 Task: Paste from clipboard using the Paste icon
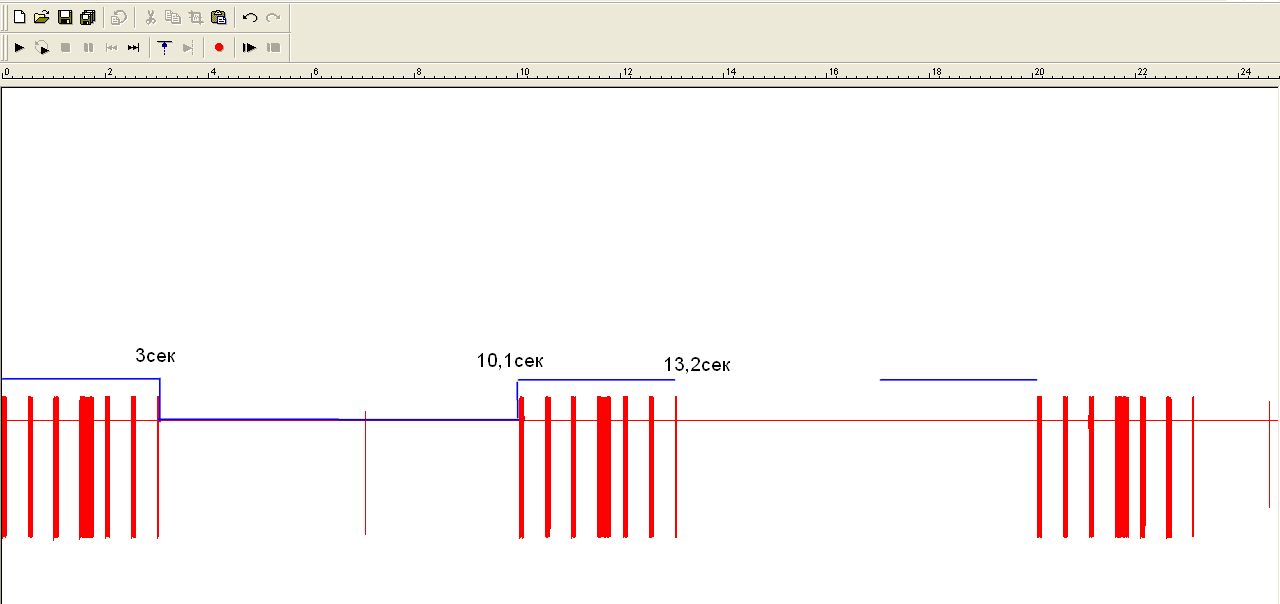(219, 17)
